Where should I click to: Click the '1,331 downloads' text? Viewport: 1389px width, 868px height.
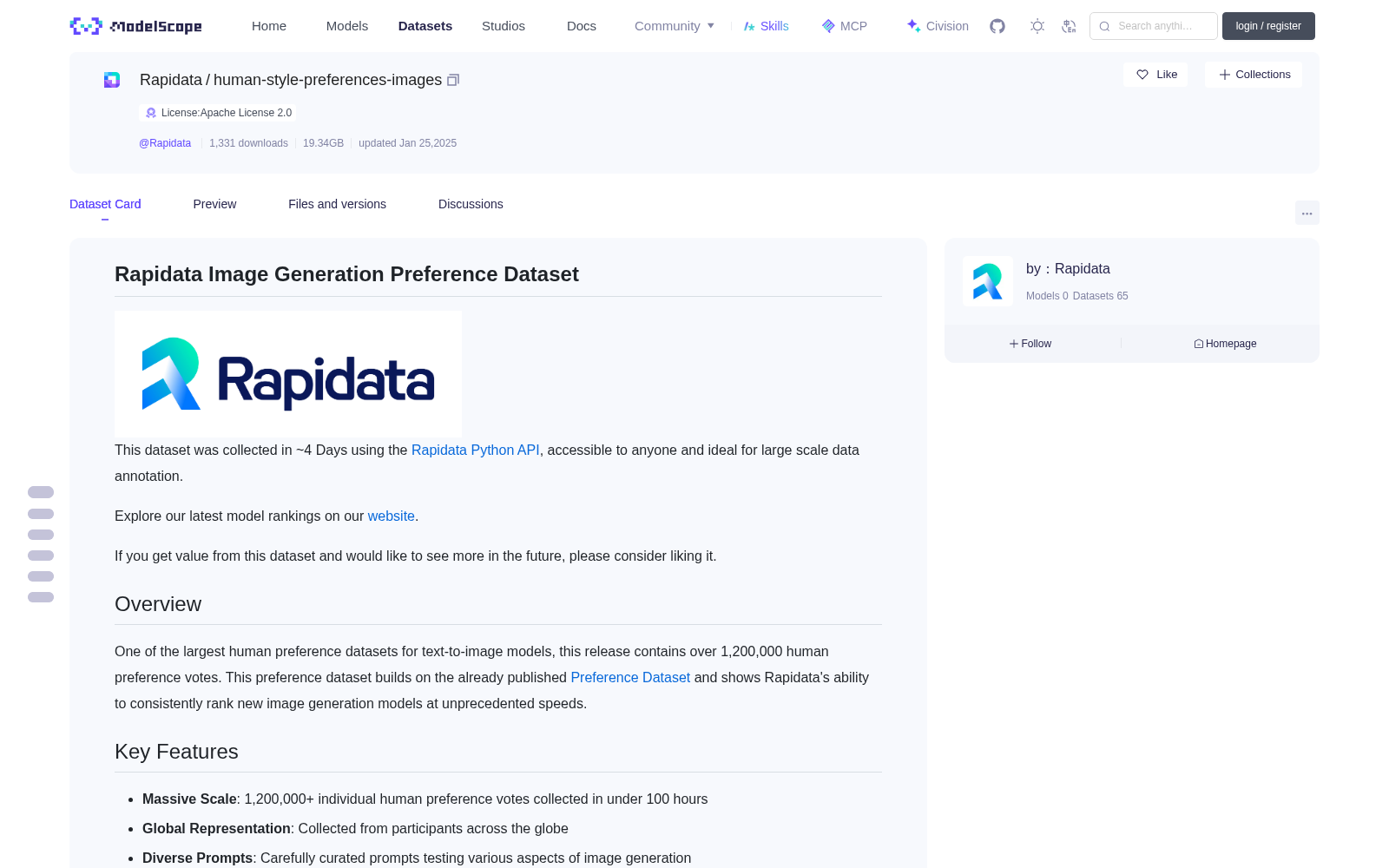point(248,143)
